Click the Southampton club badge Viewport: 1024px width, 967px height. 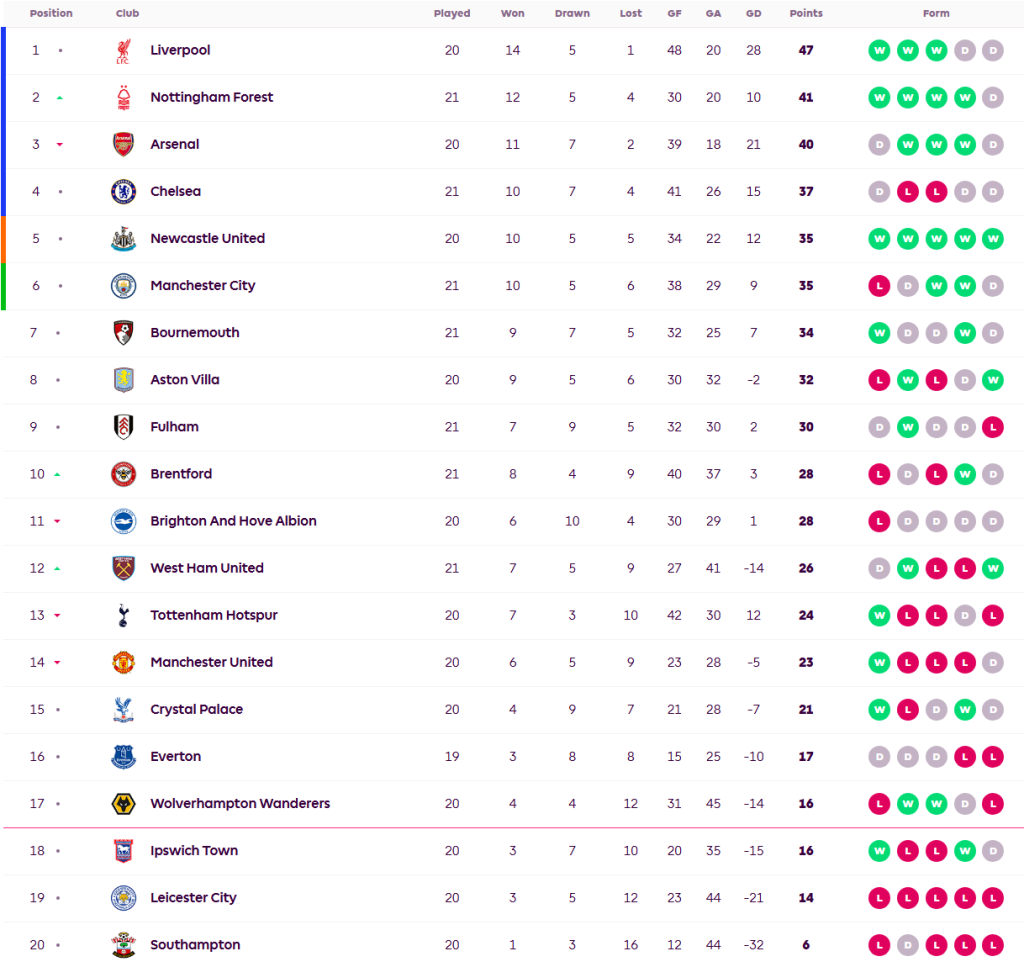(x=123, y=945)
